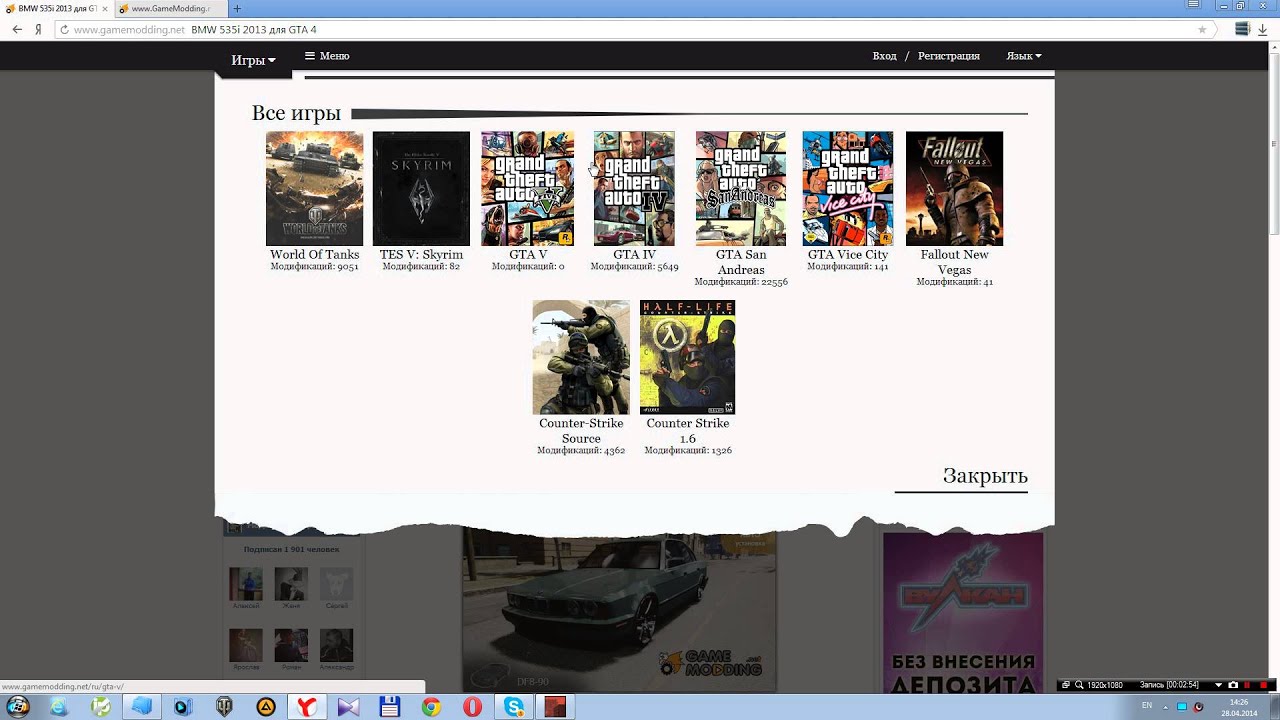Image resolution: width=1280 pixels, height=720 pixels.
Task: Close the BMW 535i 2013 tab
Action: pos(104,8)
